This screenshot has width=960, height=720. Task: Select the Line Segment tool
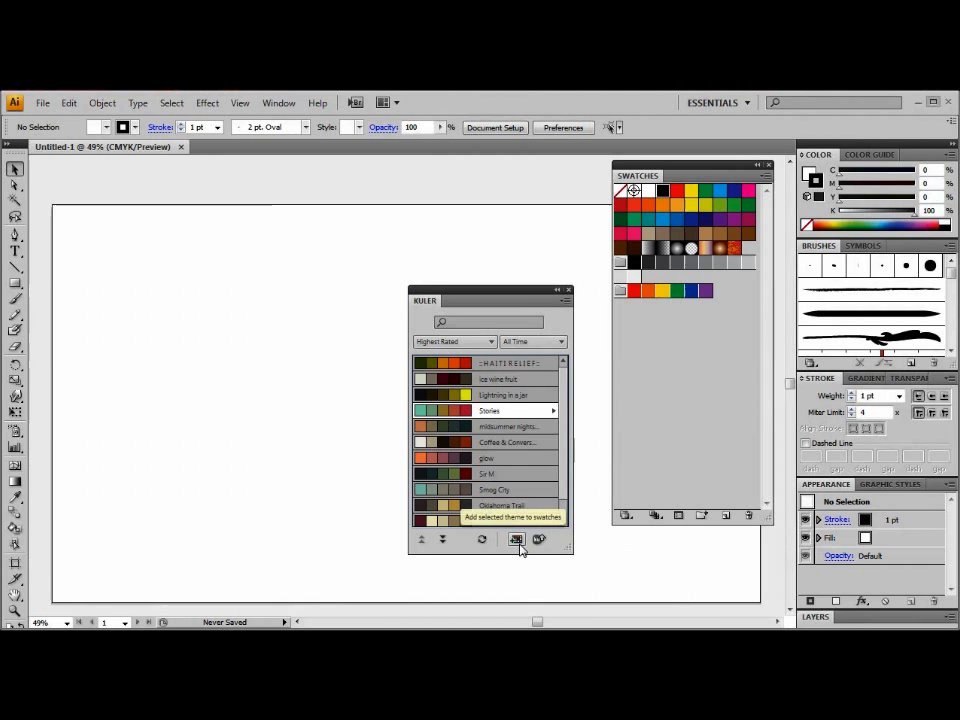click(x=15, y=267)
